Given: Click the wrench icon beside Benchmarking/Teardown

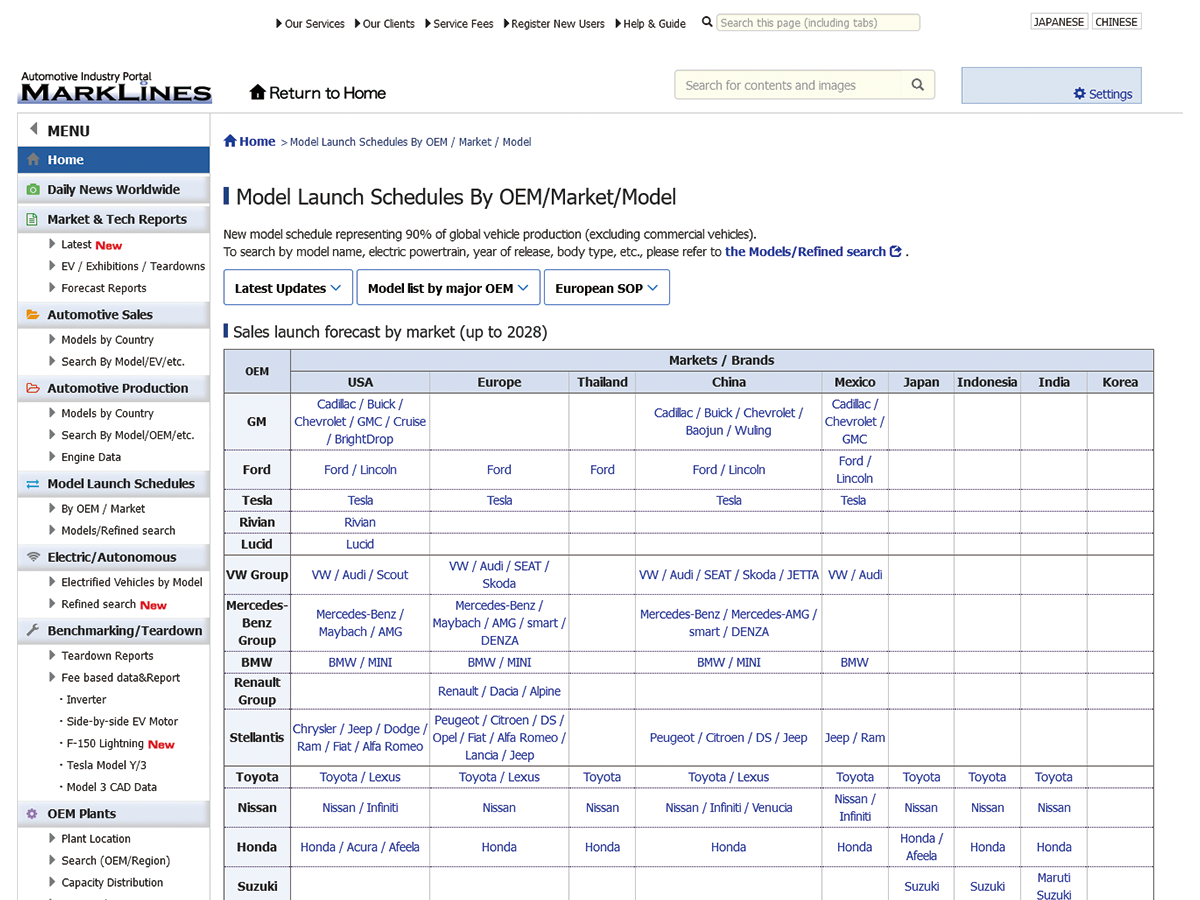Looking at the screenshot, I should coord(33,631).
